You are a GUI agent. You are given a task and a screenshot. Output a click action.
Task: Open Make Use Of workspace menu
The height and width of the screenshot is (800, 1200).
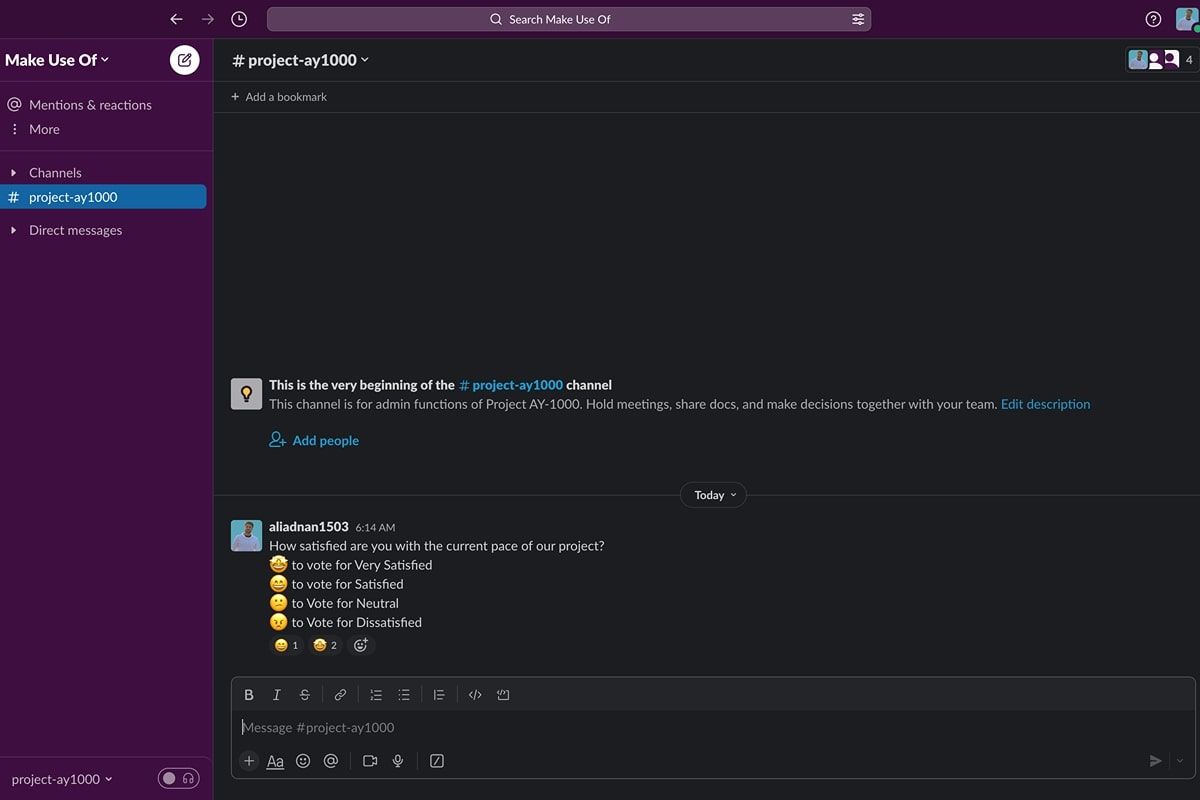click(x=58, y=60)
